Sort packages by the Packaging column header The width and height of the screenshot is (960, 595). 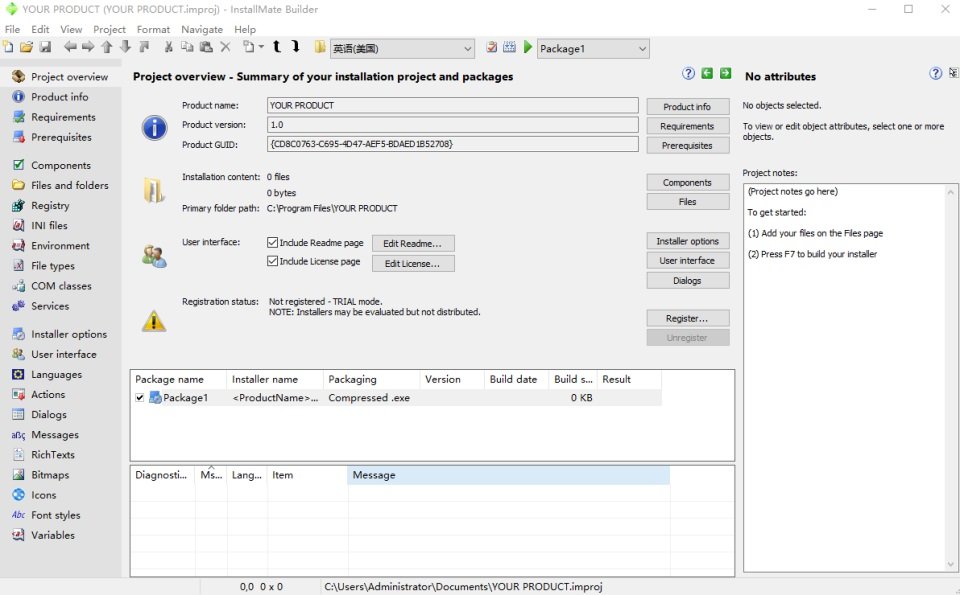pos(371,380)
